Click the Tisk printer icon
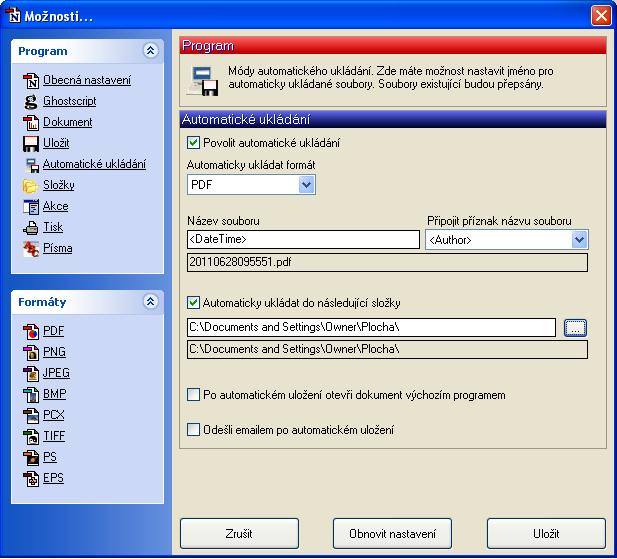Screen dimensions: 617x559 point(31,228)
